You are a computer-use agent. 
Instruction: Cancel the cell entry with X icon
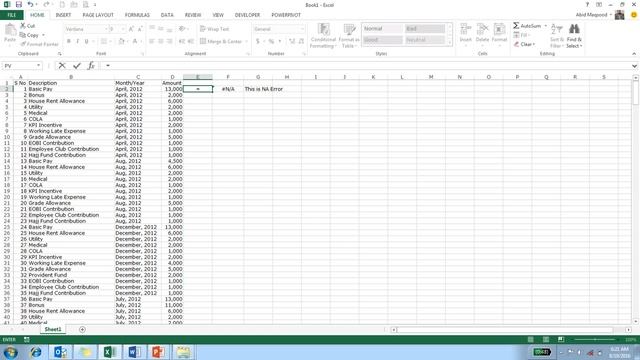click(62, 65)
